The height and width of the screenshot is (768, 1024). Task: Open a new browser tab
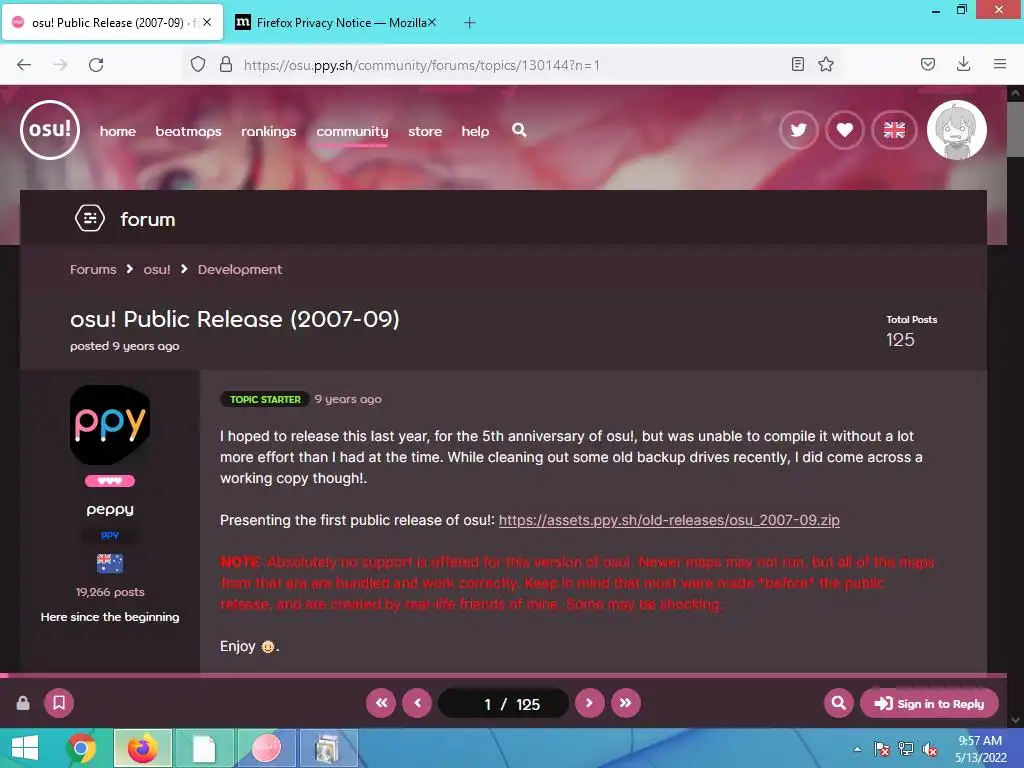(470, 23)
